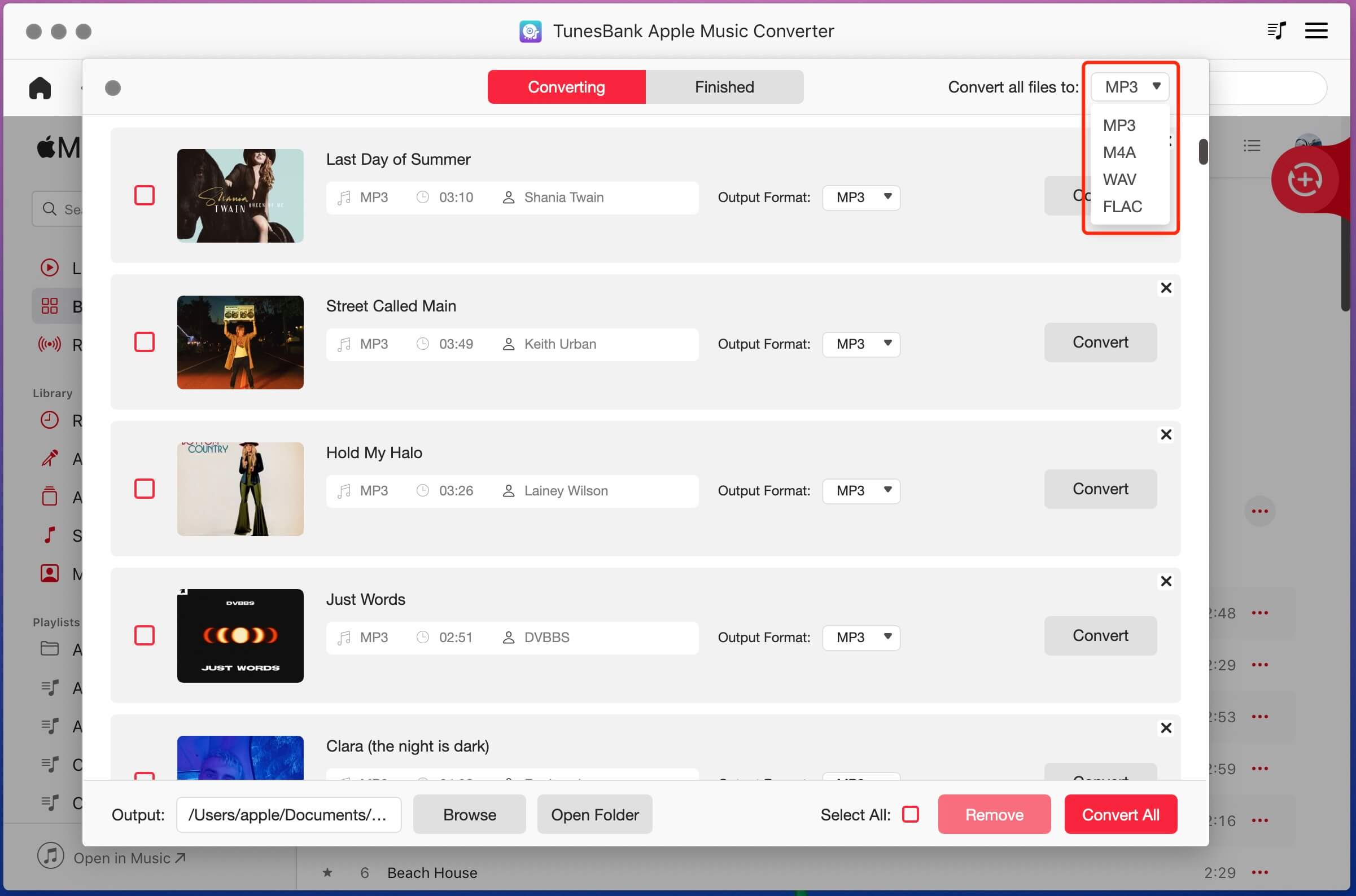This screenshot has height=896, width=1356.
Task: Convert the Street Called Main track
Action: click(x=1100, y=342)
